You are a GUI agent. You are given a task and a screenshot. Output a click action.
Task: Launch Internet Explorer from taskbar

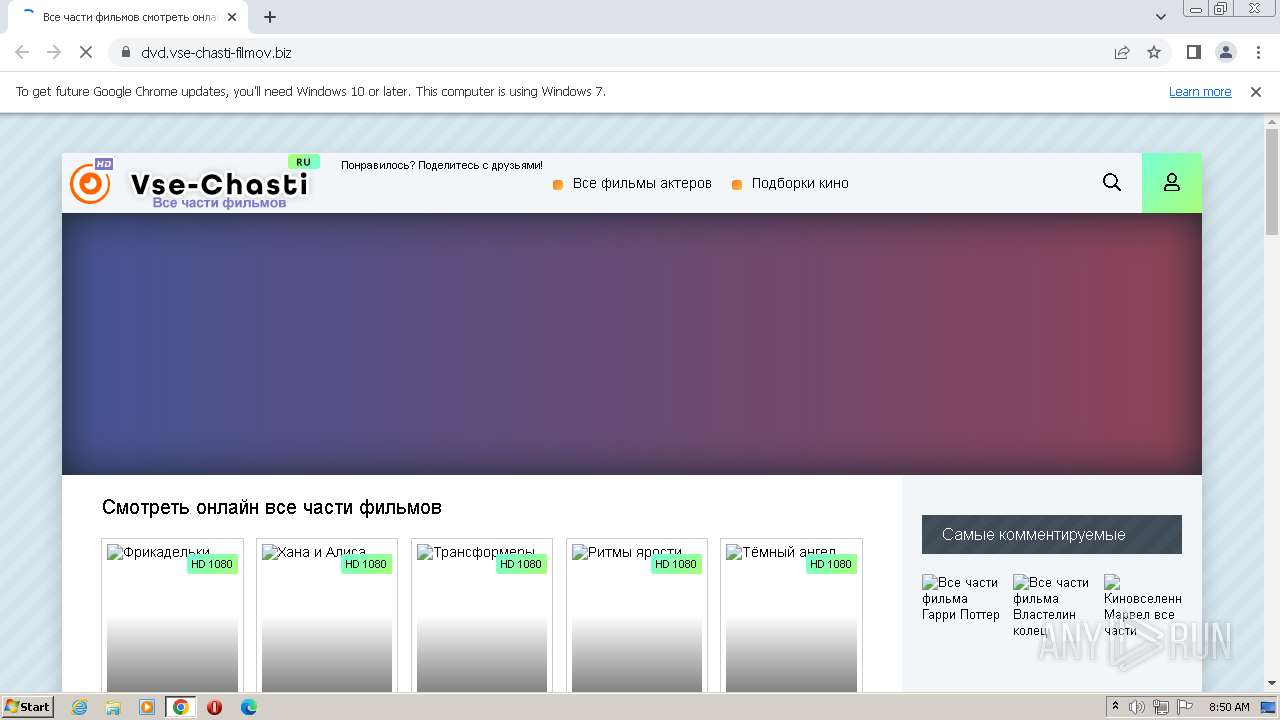tap(79, 707)
